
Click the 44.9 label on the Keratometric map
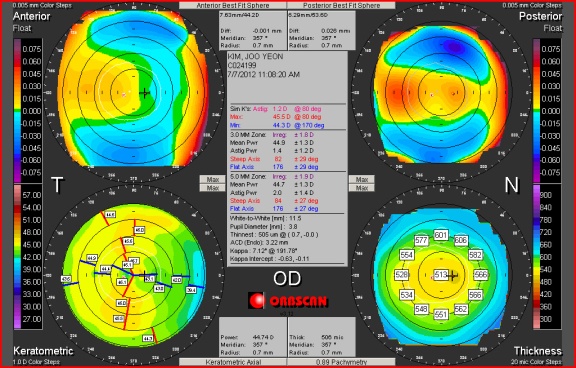pos(92,258)
